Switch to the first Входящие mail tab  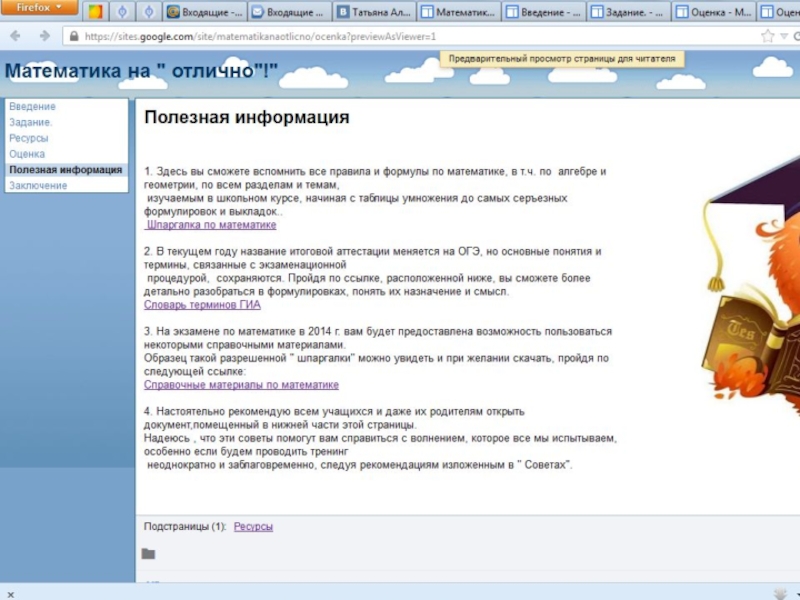tap(204, 13)
